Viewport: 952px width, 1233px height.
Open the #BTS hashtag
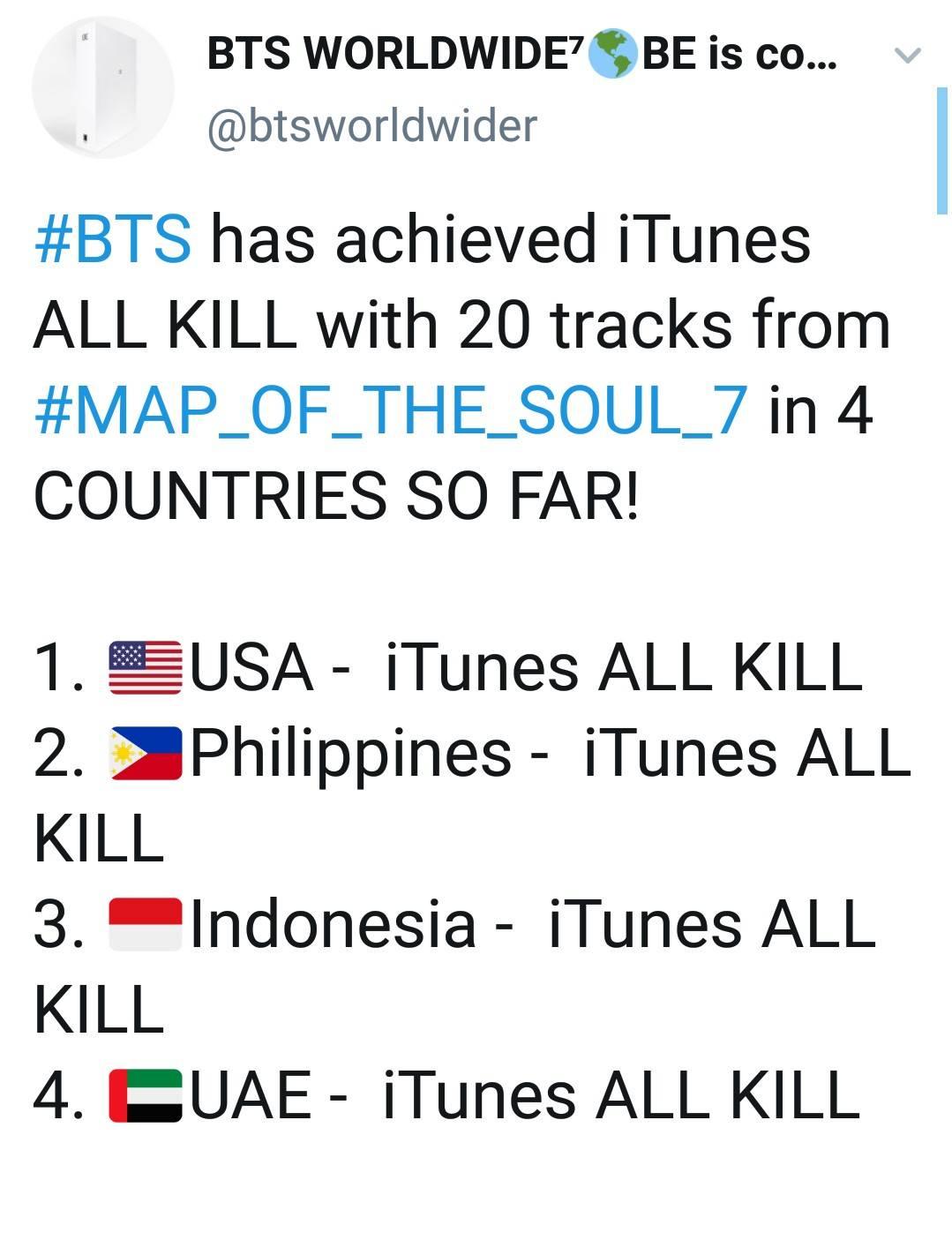click(113, 239)
